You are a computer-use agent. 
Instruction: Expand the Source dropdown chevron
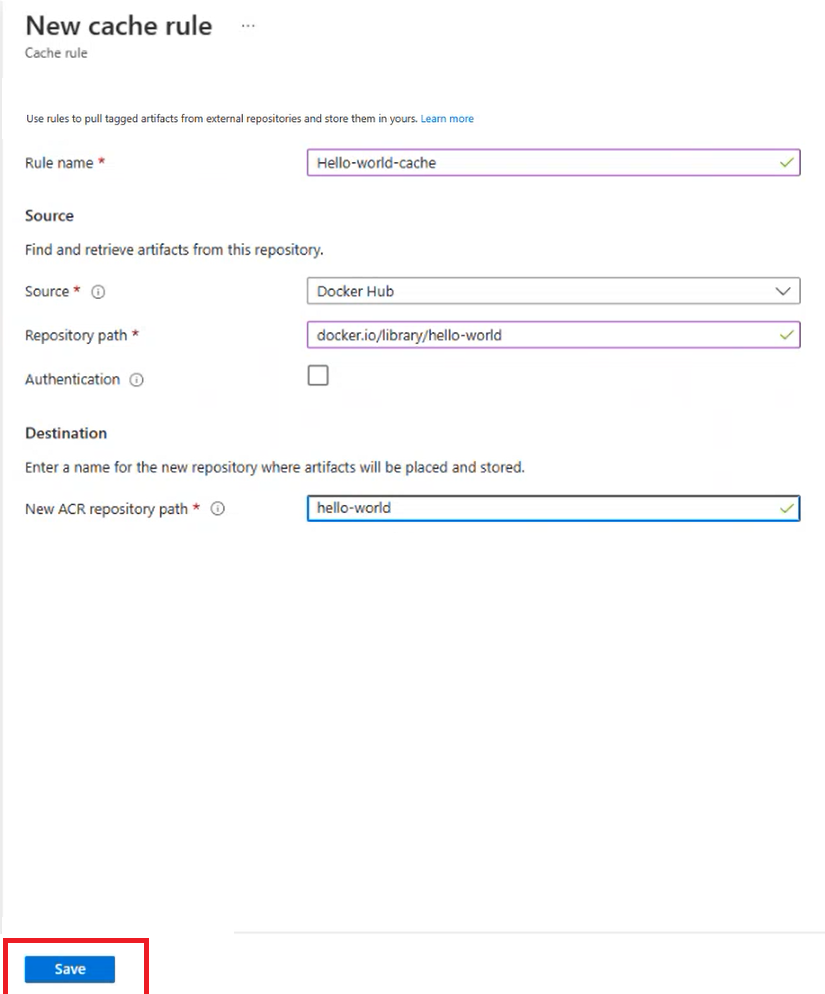(783, 291)
